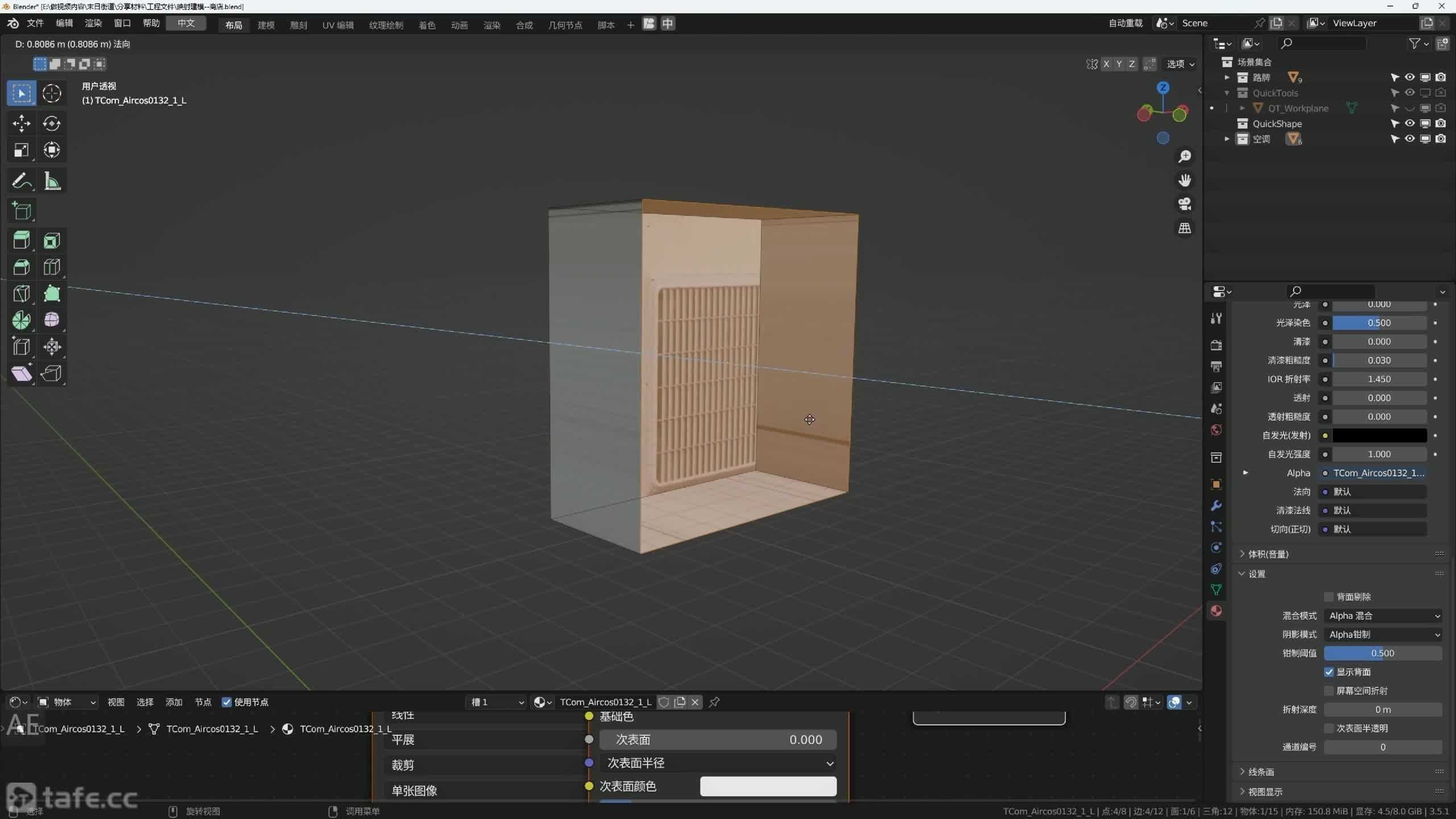
Task: Activate the 3D cursor tool
Action: point(52,93)
